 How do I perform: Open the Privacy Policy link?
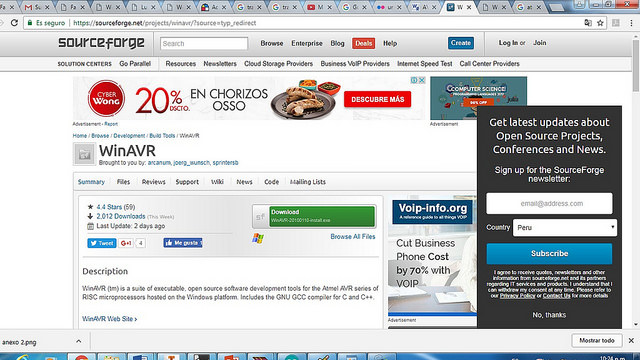(517, 296)
